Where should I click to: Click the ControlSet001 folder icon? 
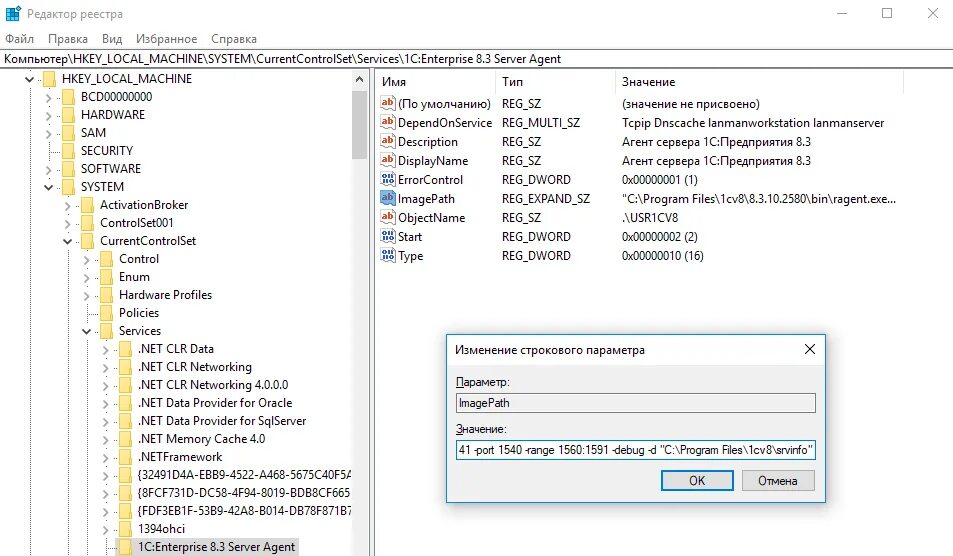pos(88,223)
